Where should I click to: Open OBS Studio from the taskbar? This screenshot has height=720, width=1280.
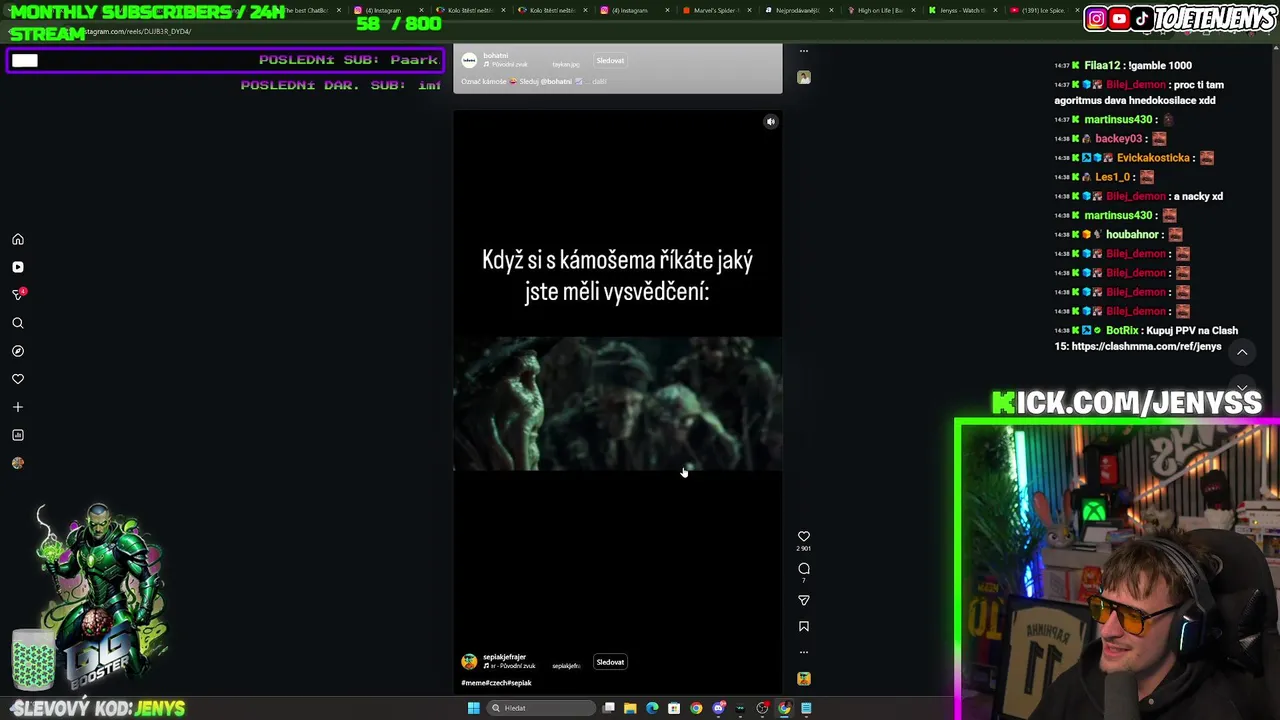click(x=762, y=708)
